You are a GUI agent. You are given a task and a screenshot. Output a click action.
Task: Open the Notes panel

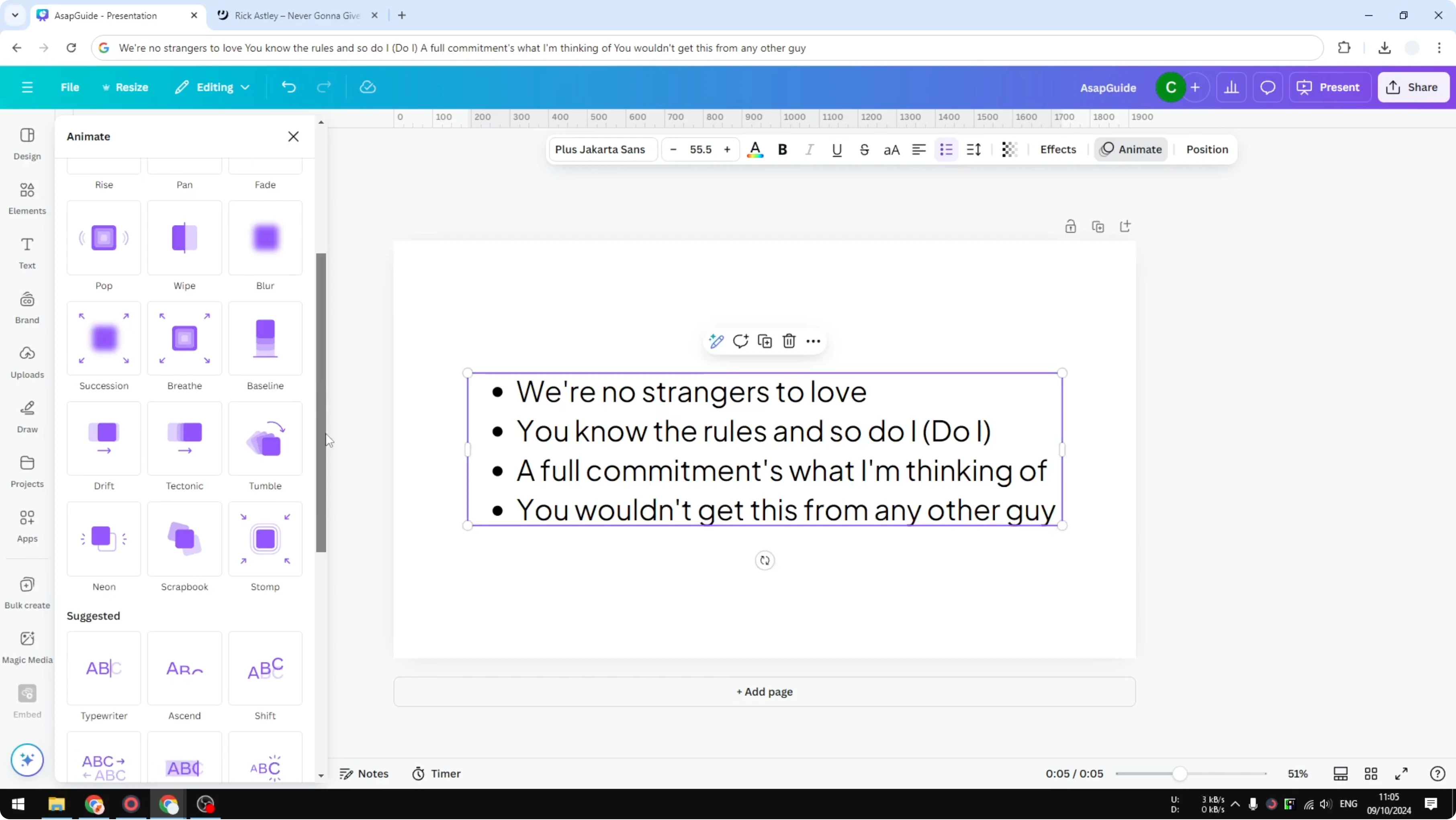[364, 774]
